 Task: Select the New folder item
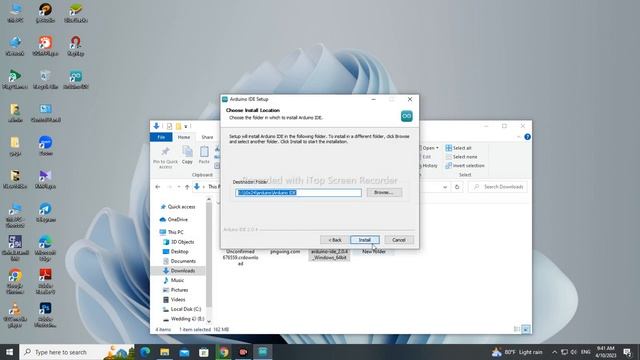(374, 252)
